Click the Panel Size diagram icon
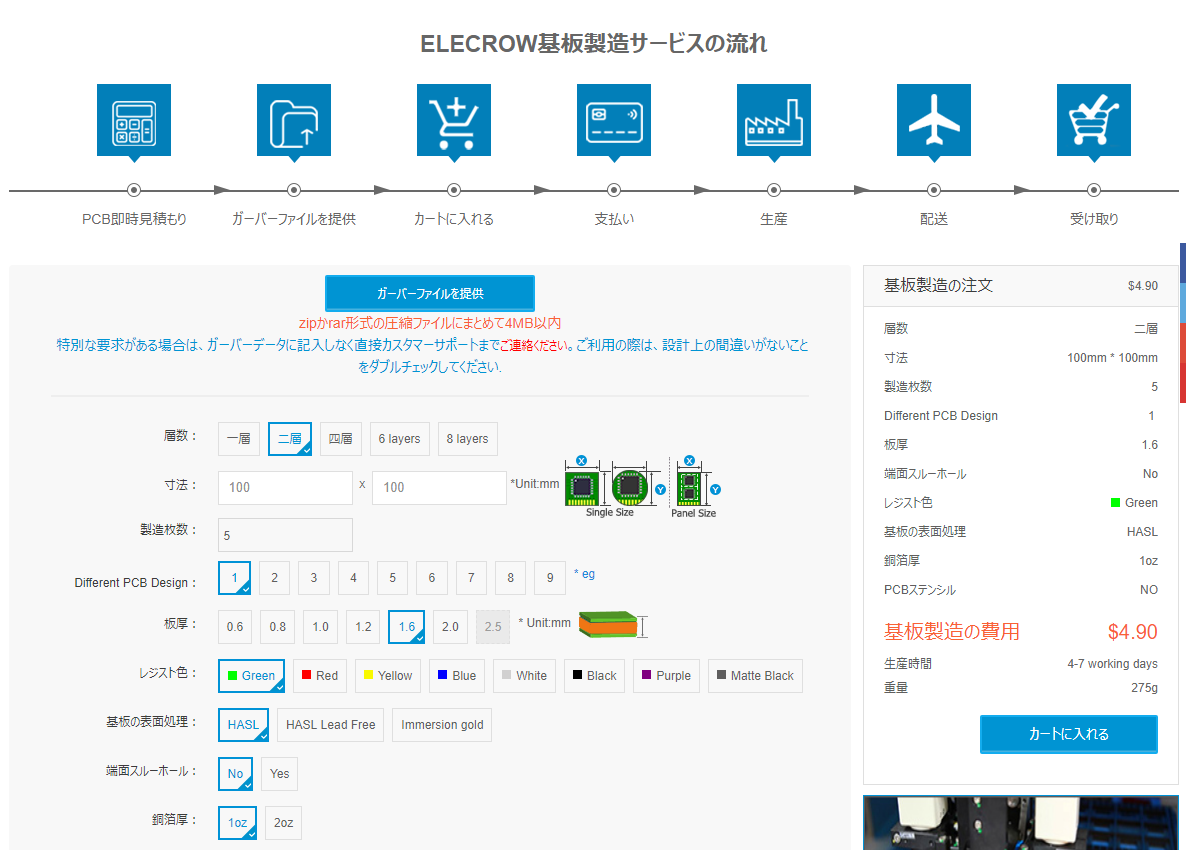The image size is (1186, 850). coord(689,488)
